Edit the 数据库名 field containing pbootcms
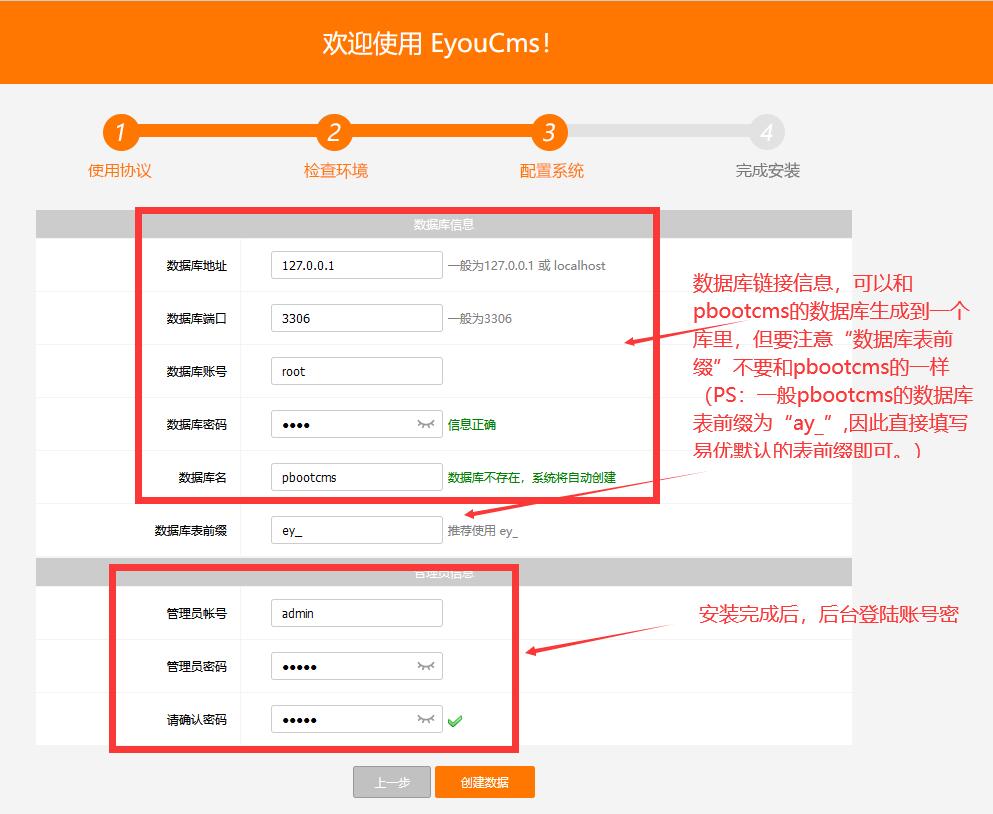Viewport: 993px width, 814px height. pos(357,477)
